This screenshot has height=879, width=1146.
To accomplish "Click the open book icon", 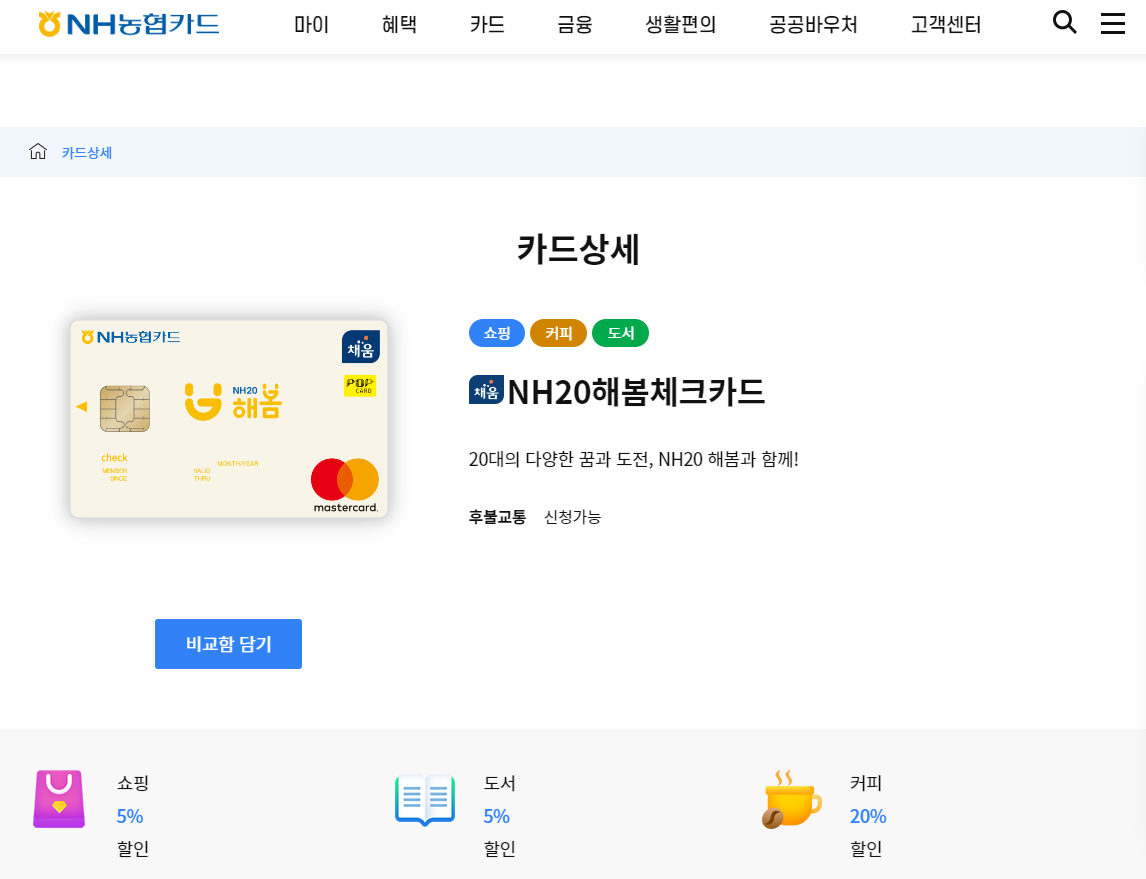I will click(425, 799).
